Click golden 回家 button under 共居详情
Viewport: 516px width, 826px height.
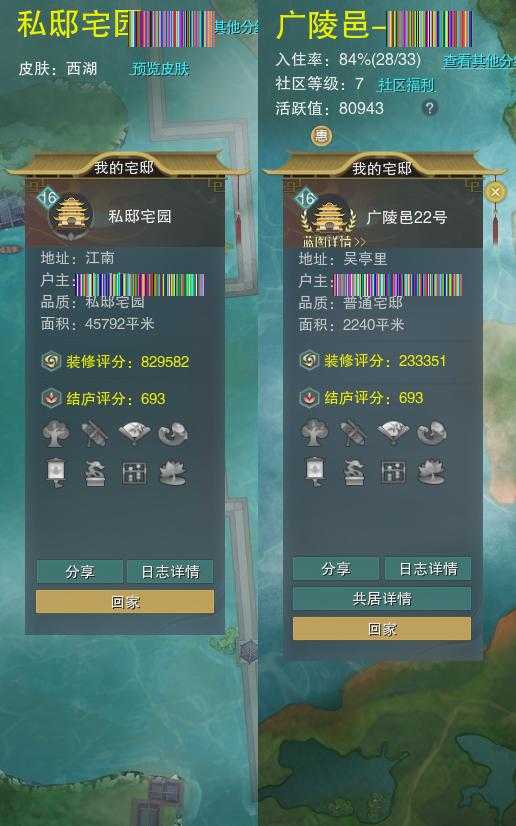coord(382,629)
